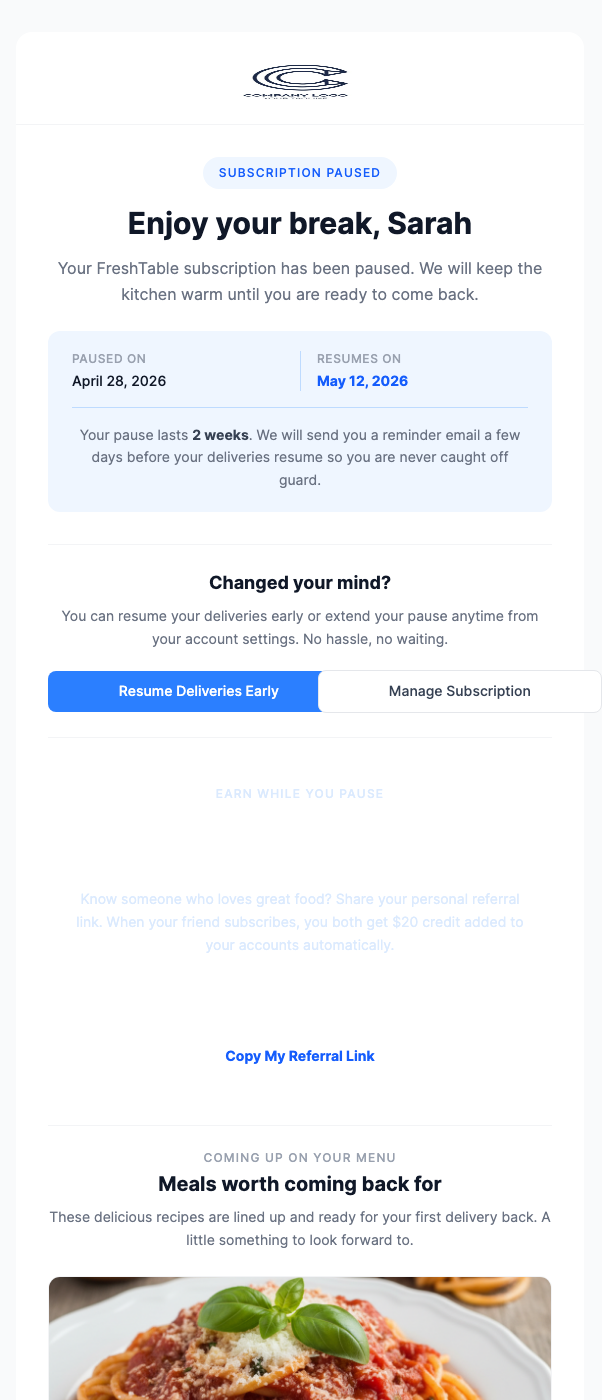Click the Company Logo at the top

(x=299, y=82)
